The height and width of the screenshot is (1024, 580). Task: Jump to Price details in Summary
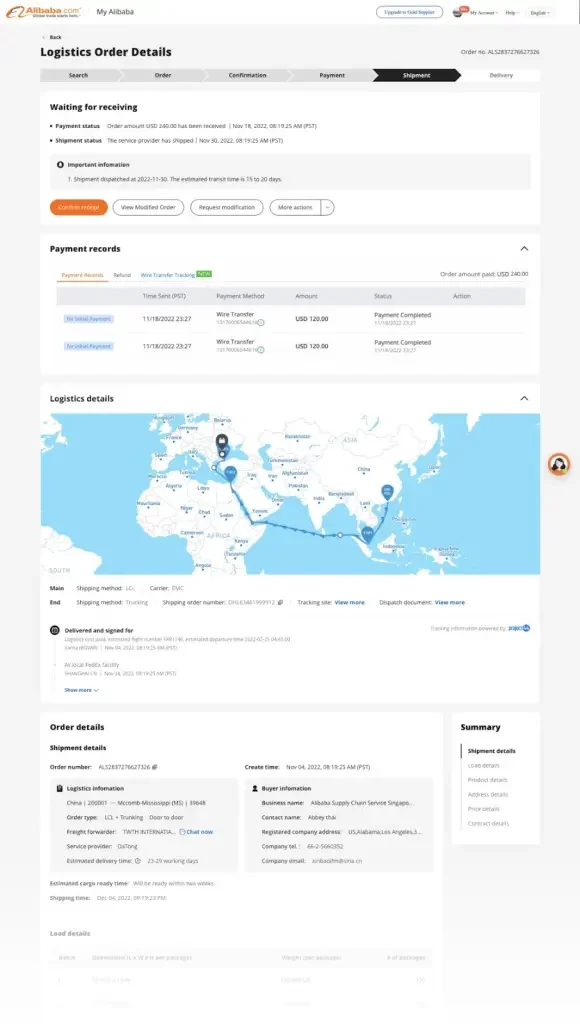(483, 808)
